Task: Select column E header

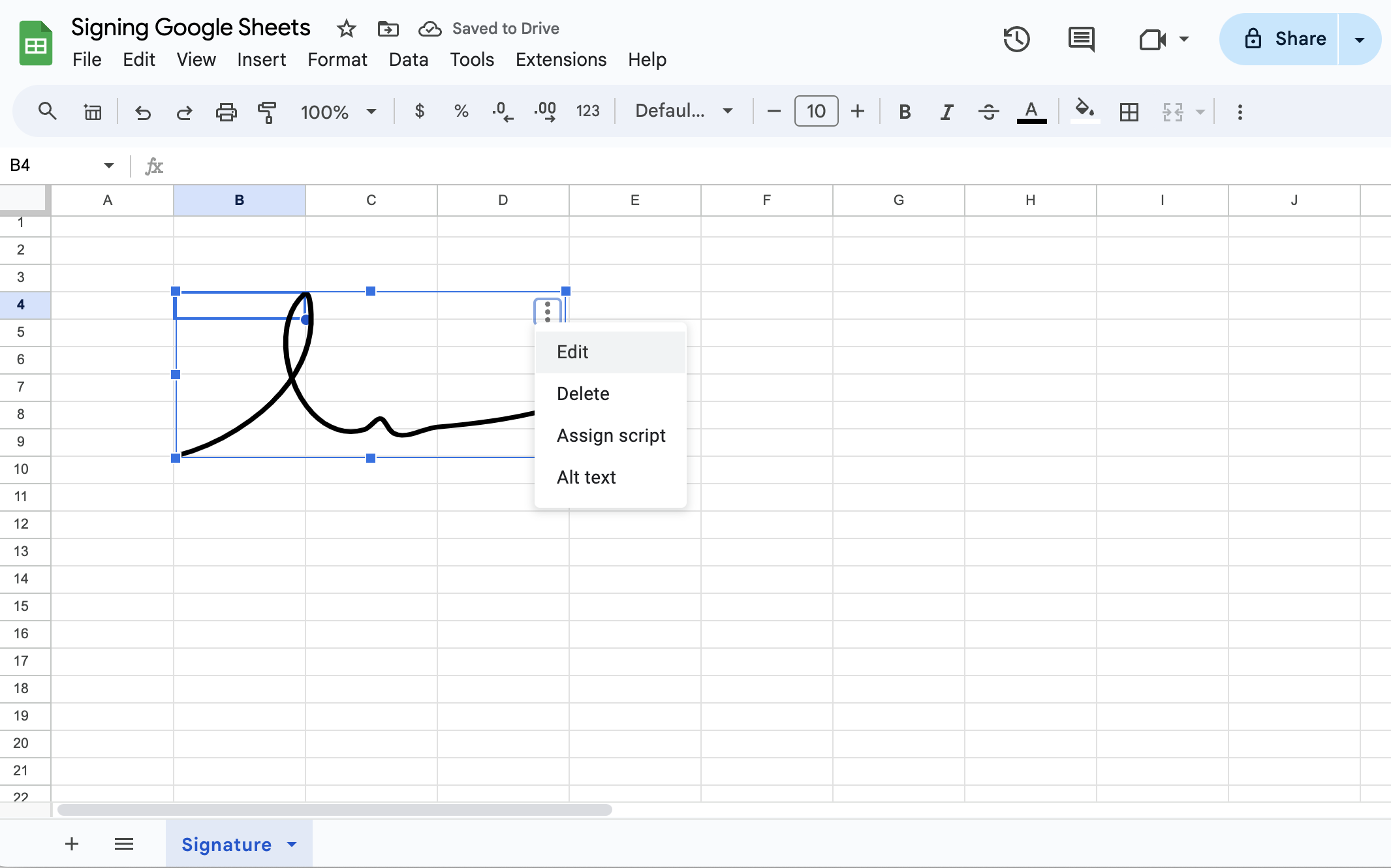Action: [635, 200]
